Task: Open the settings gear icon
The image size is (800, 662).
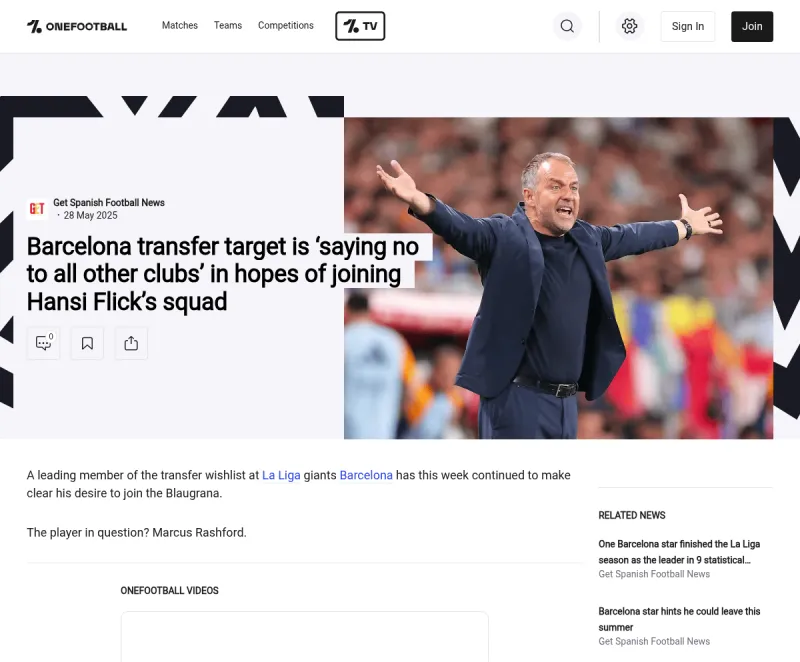Action: click(630, 26)
